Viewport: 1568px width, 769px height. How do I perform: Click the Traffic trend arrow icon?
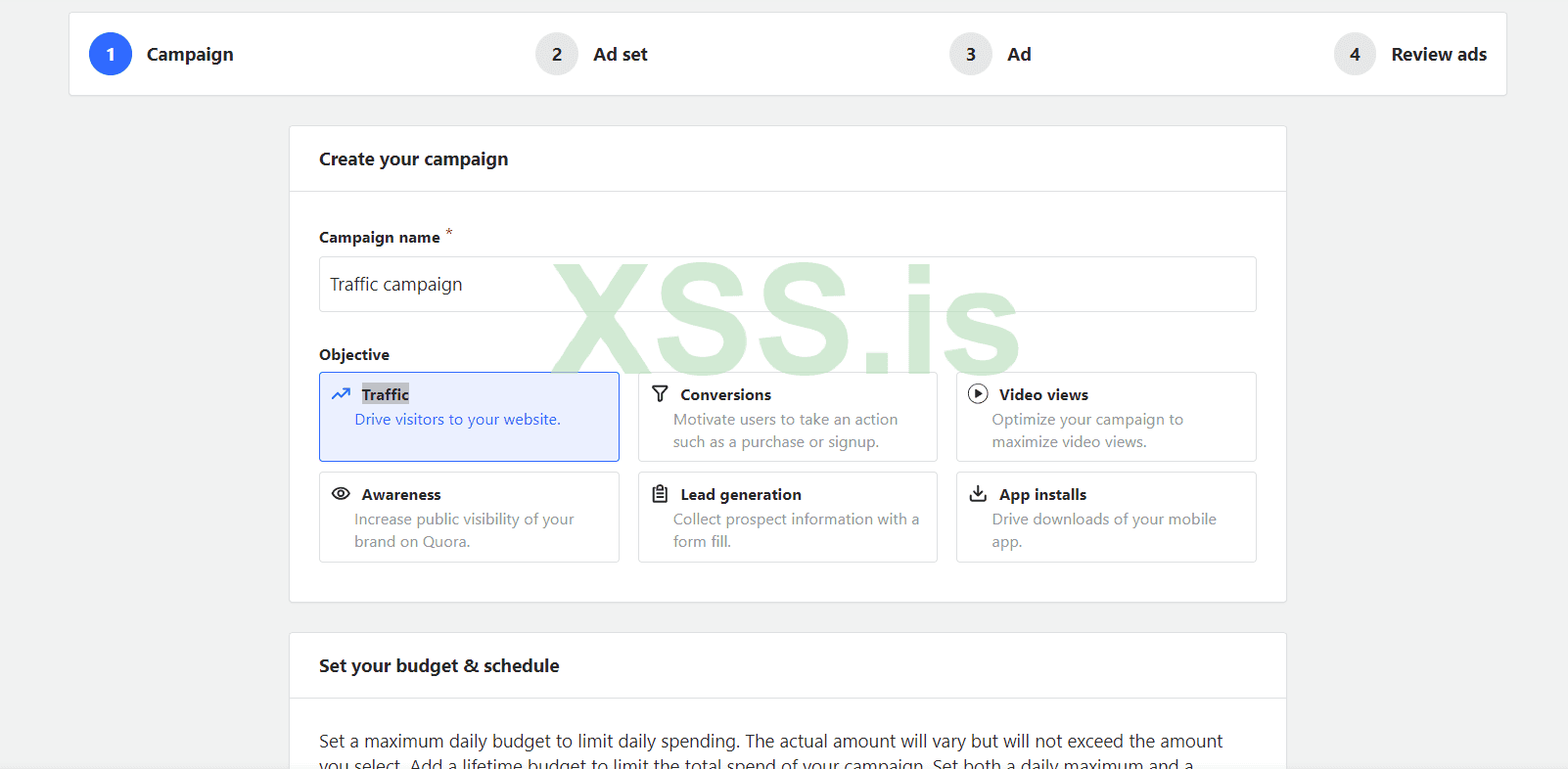click(x=341, y=394)
